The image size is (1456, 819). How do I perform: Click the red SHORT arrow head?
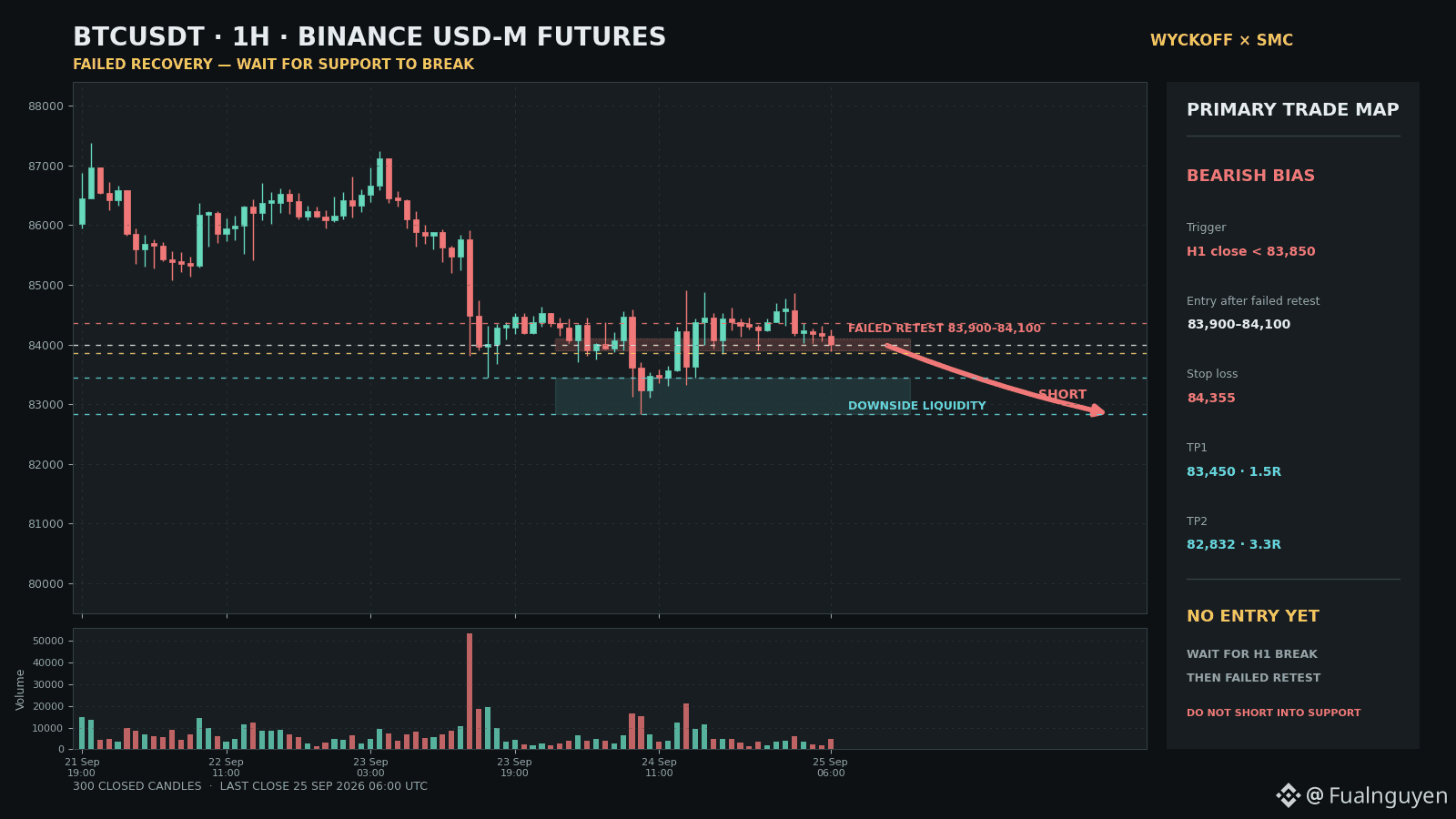(x=1097, y=410)
